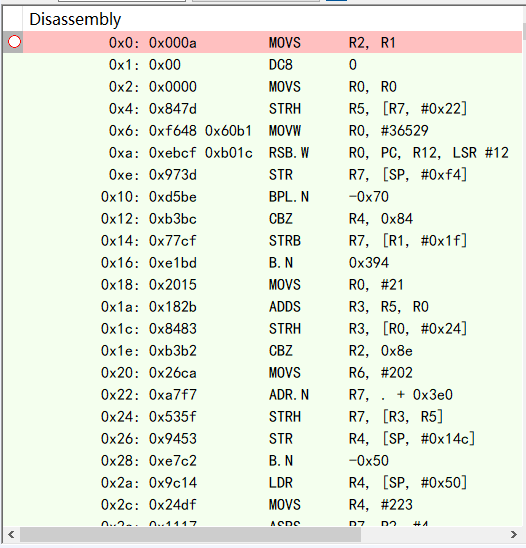Select the ADDS R3, R5, R0 line
The width and height of the screenshot is (526, 548).
(x=272, y=307)
